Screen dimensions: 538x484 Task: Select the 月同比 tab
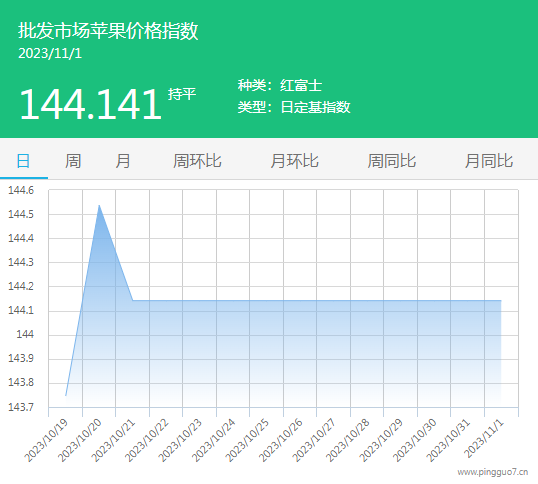point(489,161)
